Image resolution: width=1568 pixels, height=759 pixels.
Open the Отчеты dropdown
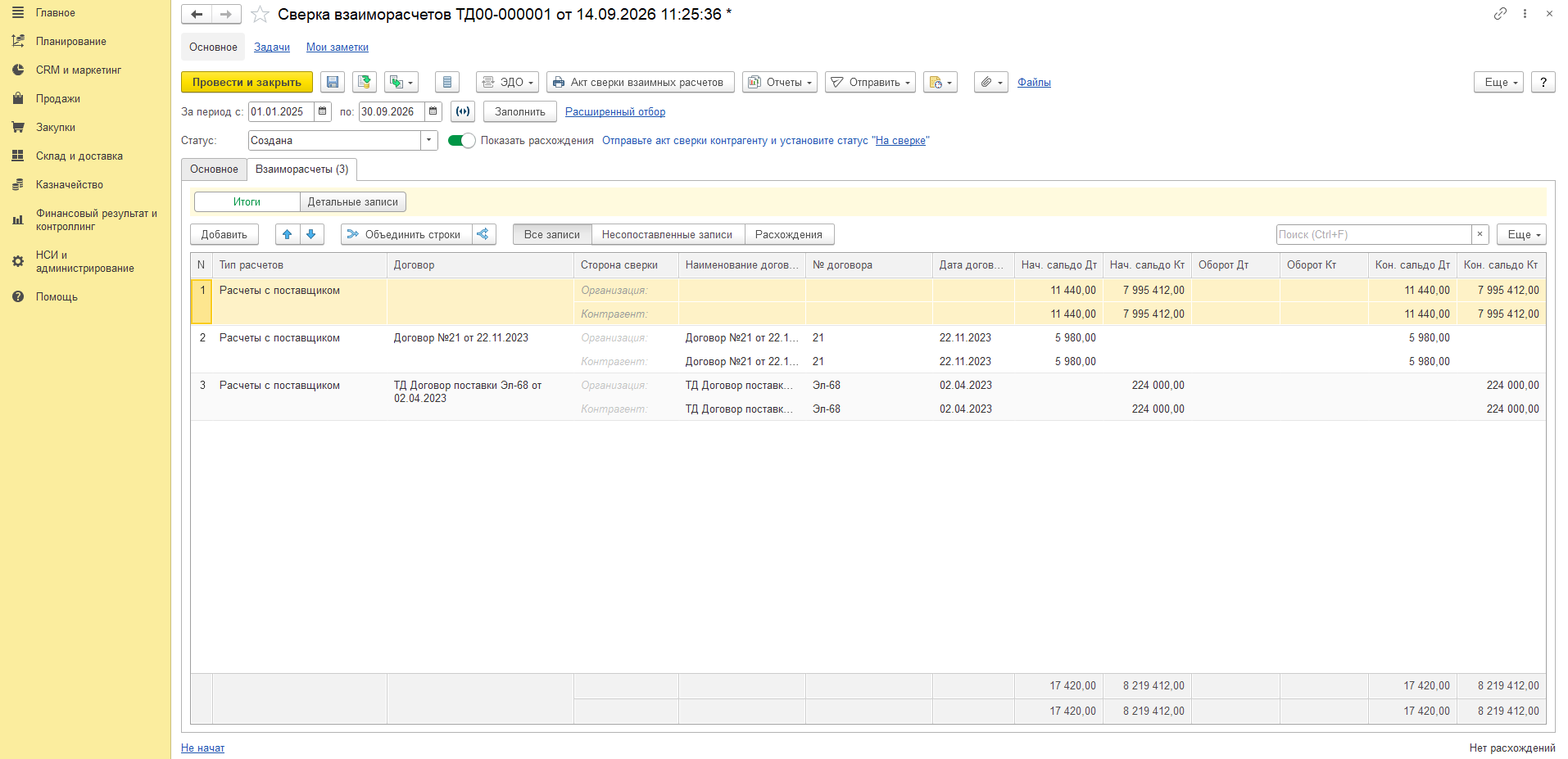click(780, 82)
